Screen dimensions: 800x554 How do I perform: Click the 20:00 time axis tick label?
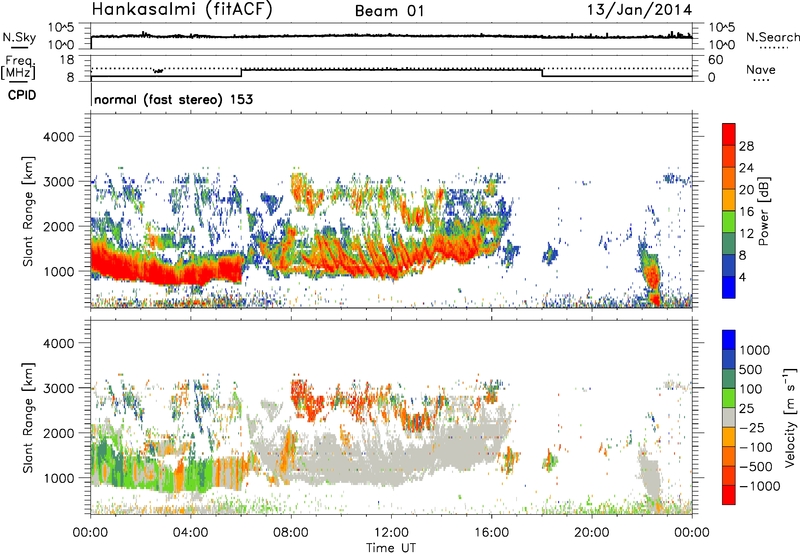592,533
